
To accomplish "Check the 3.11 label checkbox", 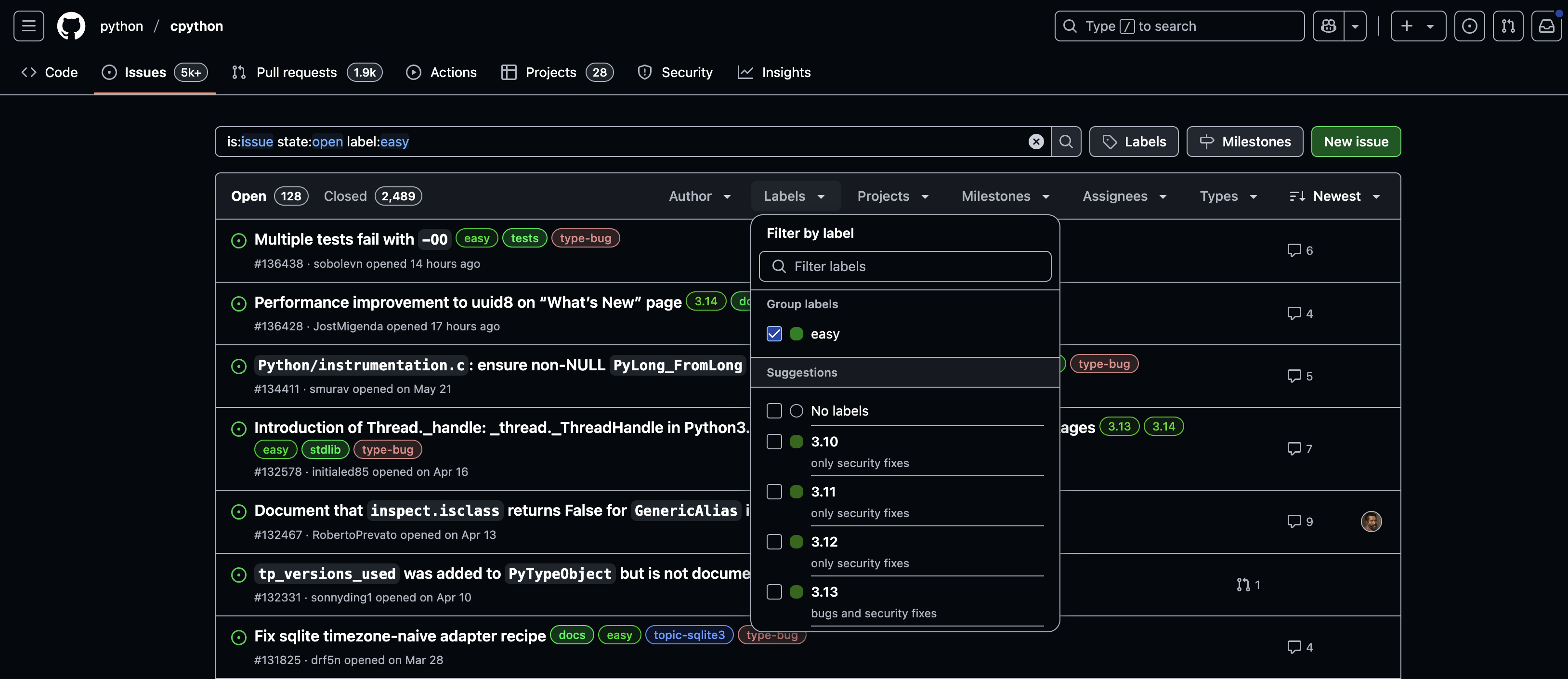I will [x=774, y=492].
